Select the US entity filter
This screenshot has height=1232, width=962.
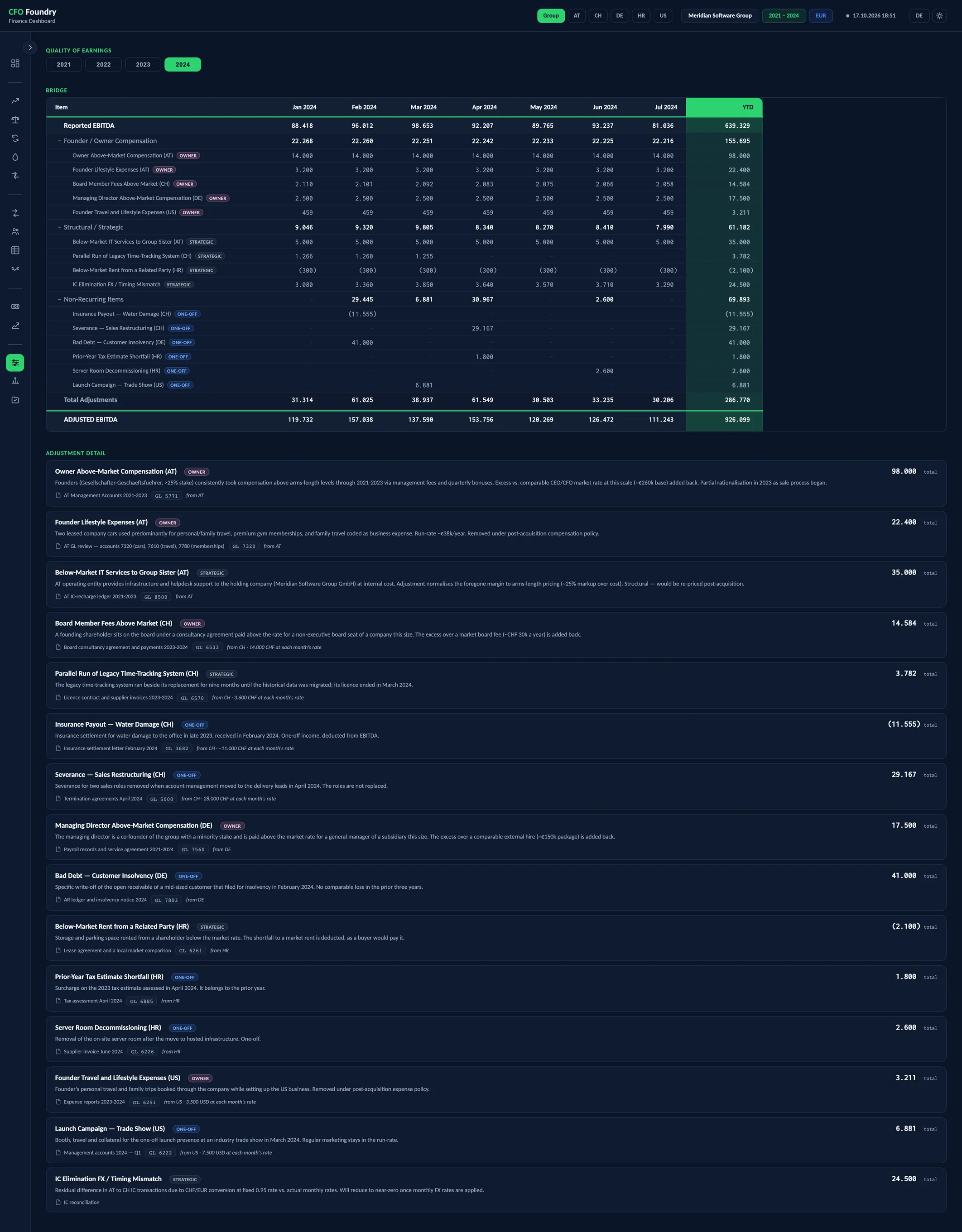click(663, 16)
